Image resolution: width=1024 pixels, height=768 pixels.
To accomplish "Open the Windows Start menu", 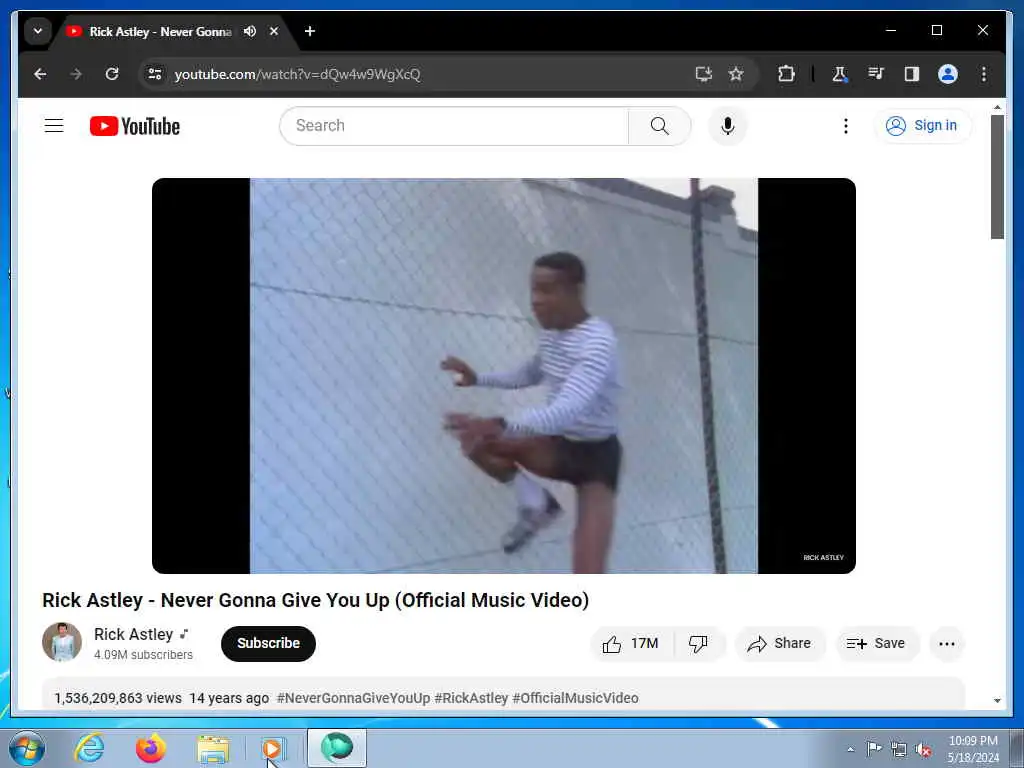I will 27,748.
